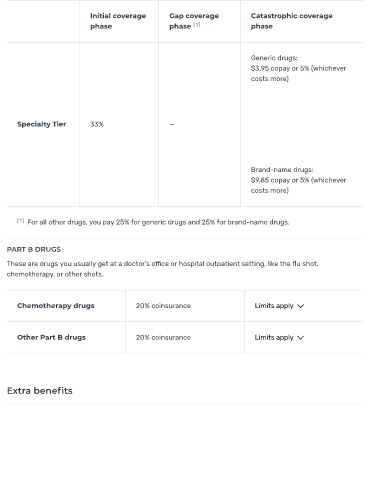
Task: Open footnote [1] beside Gap coverage phase
Action: click(197, 25)
